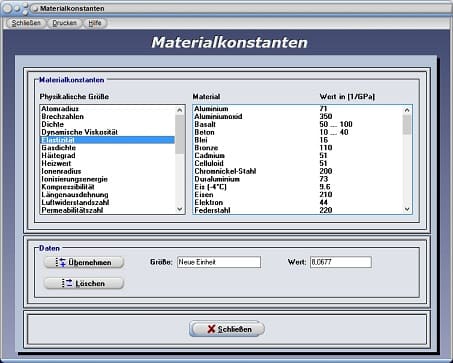Click into the Größe input field
Viewport: 453px width, 363px height.
(219, 262)
